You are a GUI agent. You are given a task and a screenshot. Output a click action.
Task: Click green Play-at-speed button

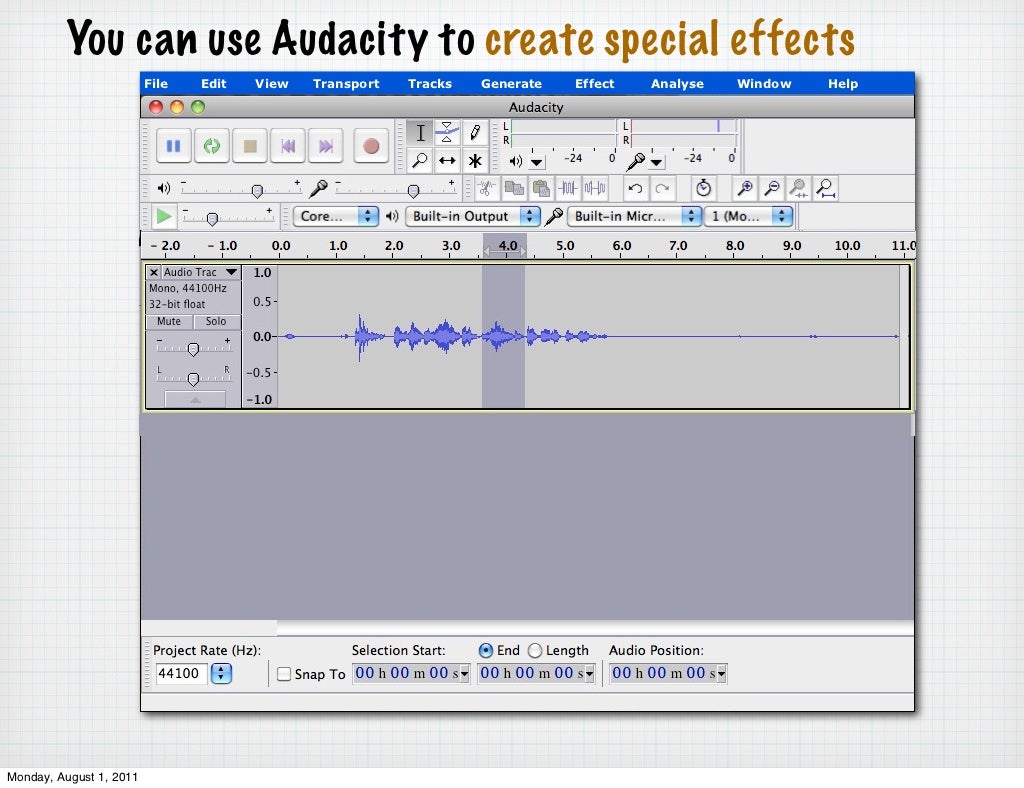click(x=164, y=216)
